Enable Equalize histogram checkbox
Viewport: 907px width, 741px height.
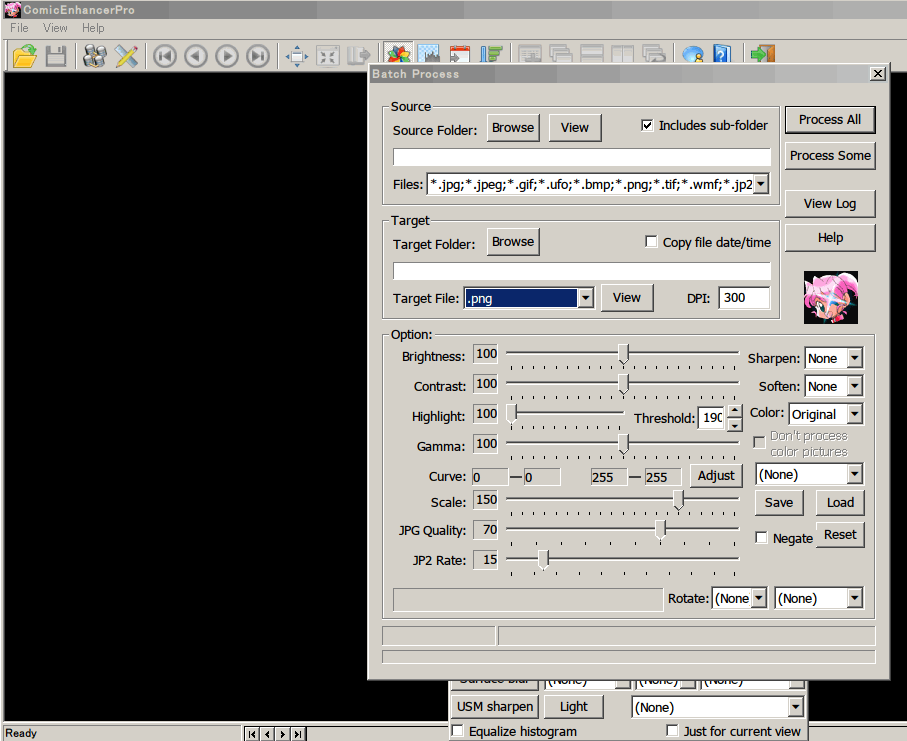[457, 731]
